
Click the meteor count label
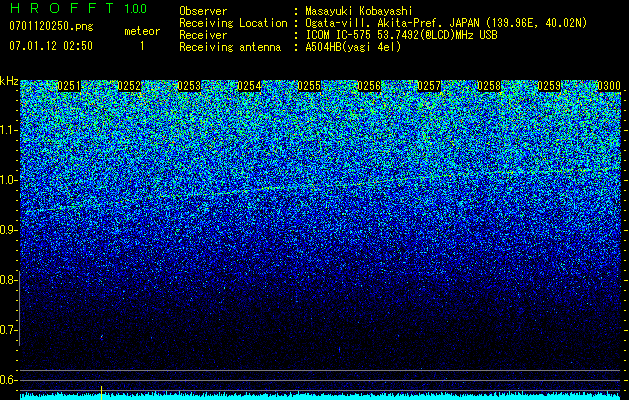coord(142,31)
